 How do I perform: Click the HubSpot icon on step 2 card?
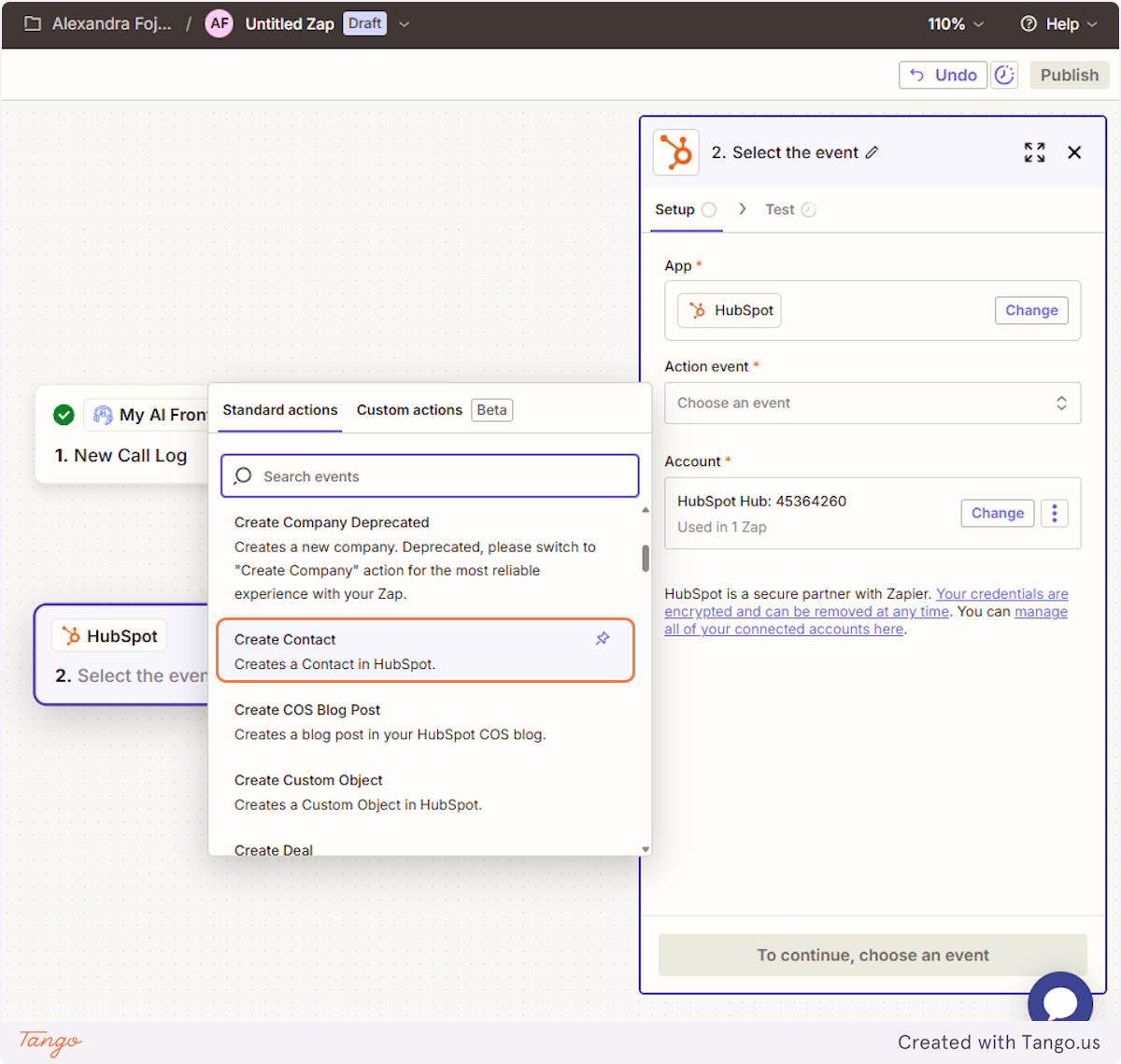coord(71,636)
